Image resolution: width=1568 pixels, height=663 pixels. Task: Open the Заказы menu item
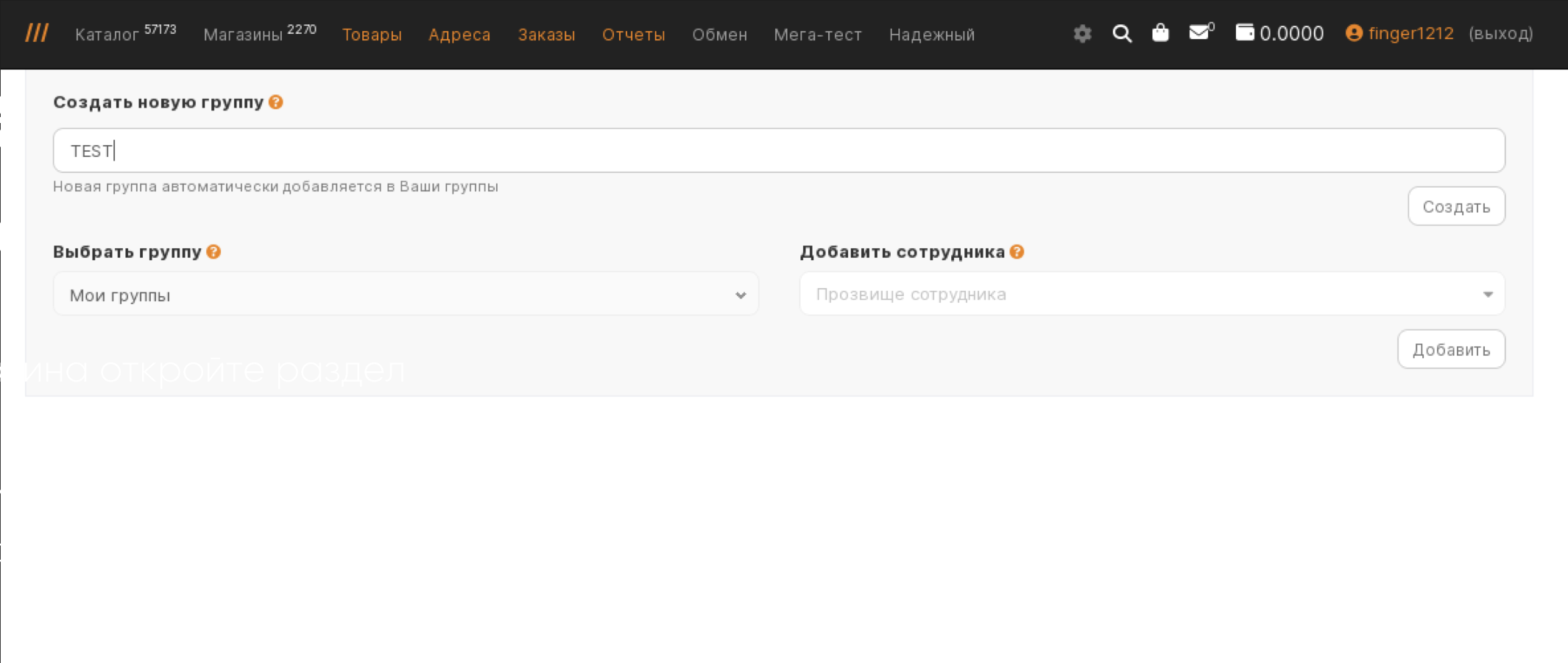click(546, 35)
